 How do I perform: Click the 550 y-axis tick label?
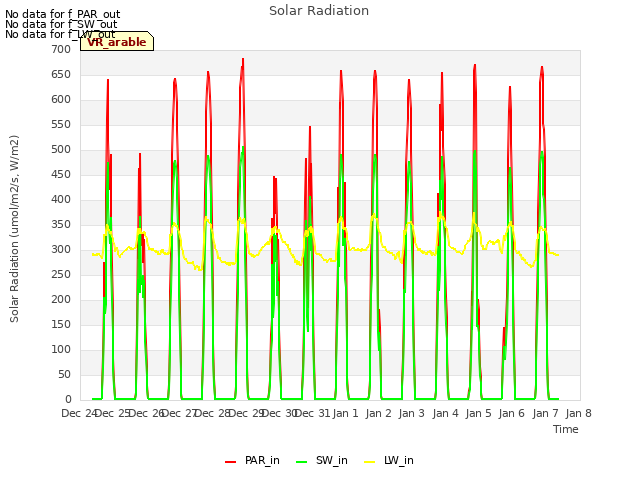click(61, 124)
